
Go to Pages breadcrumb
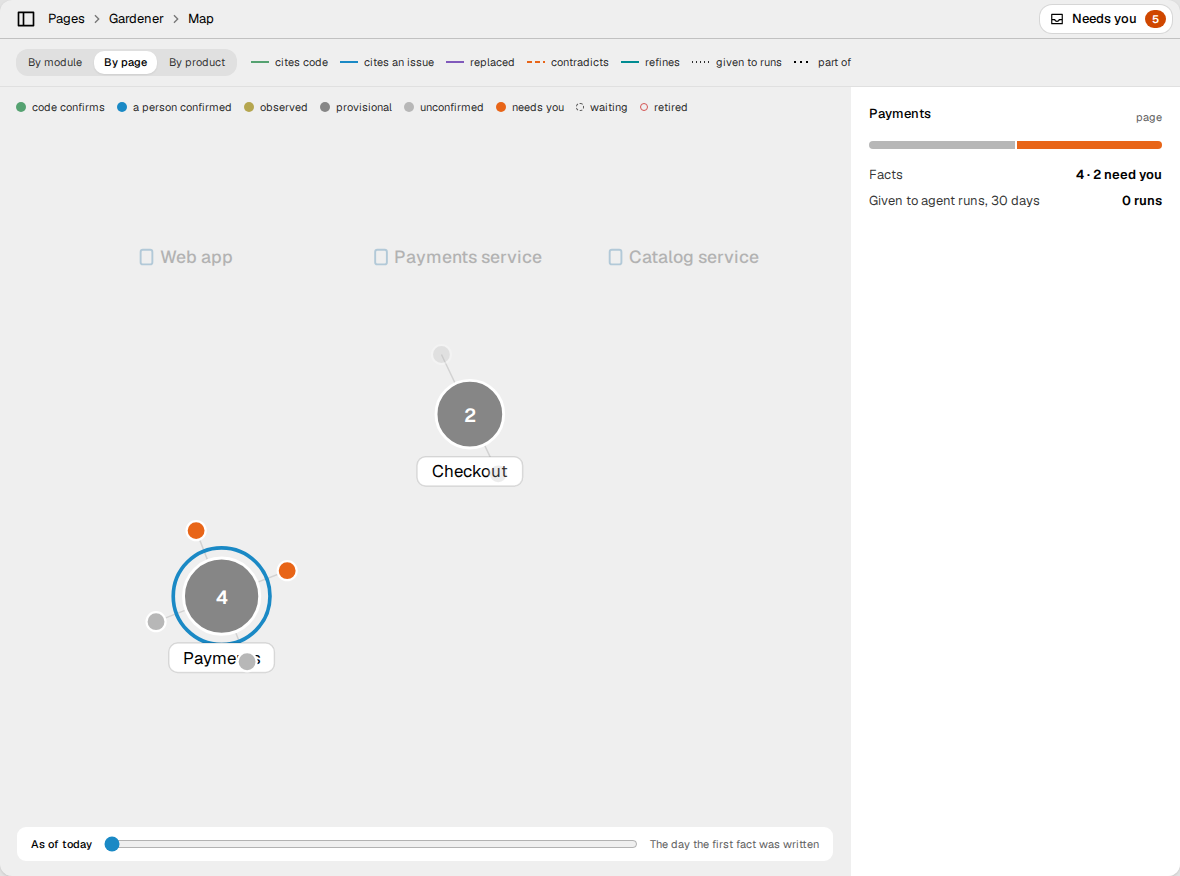[x=66, y=19]
